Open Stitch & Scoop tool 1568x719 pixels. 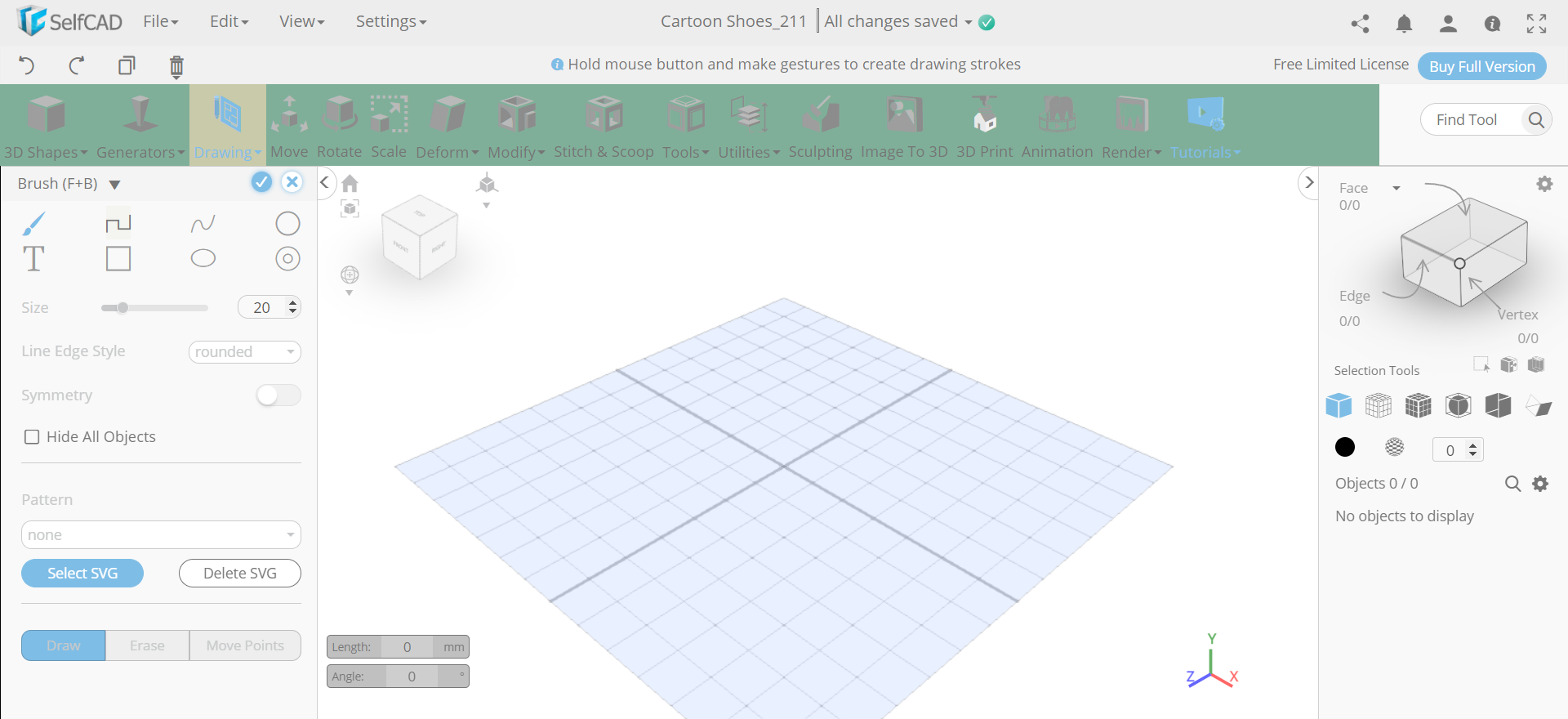(x=604, y=127)
